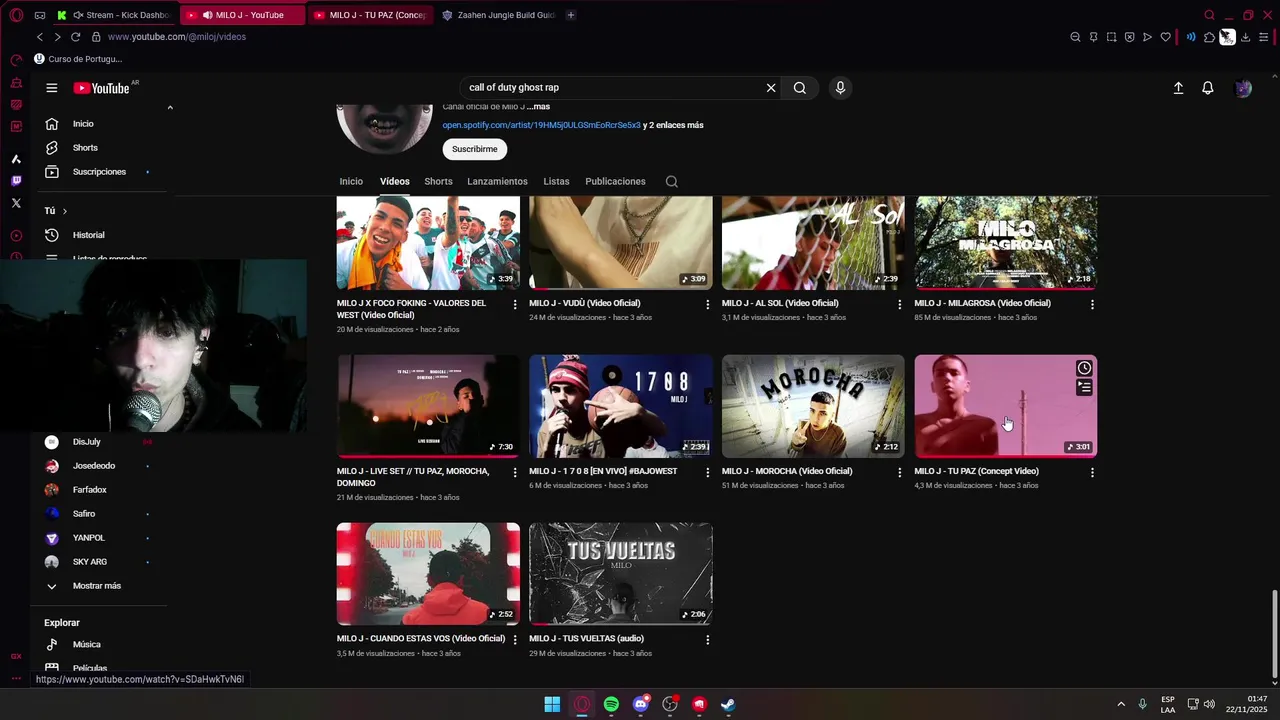The height and width of the screenshot is (720, 1280).
Task: Open Steam from the taskbar
Action: [728, 705]
